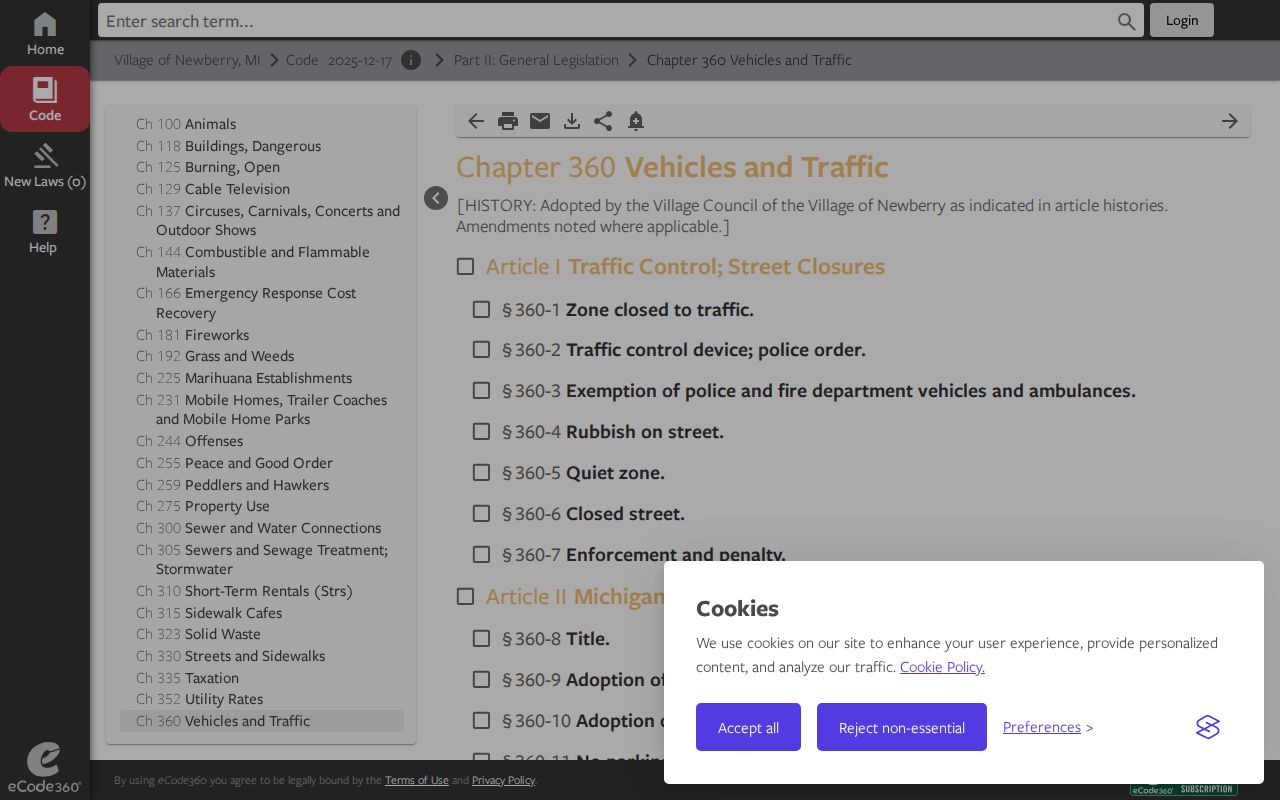Share the chapter link
The height and width of the screenshot is (800, 1280).
[x=603, y=121]
